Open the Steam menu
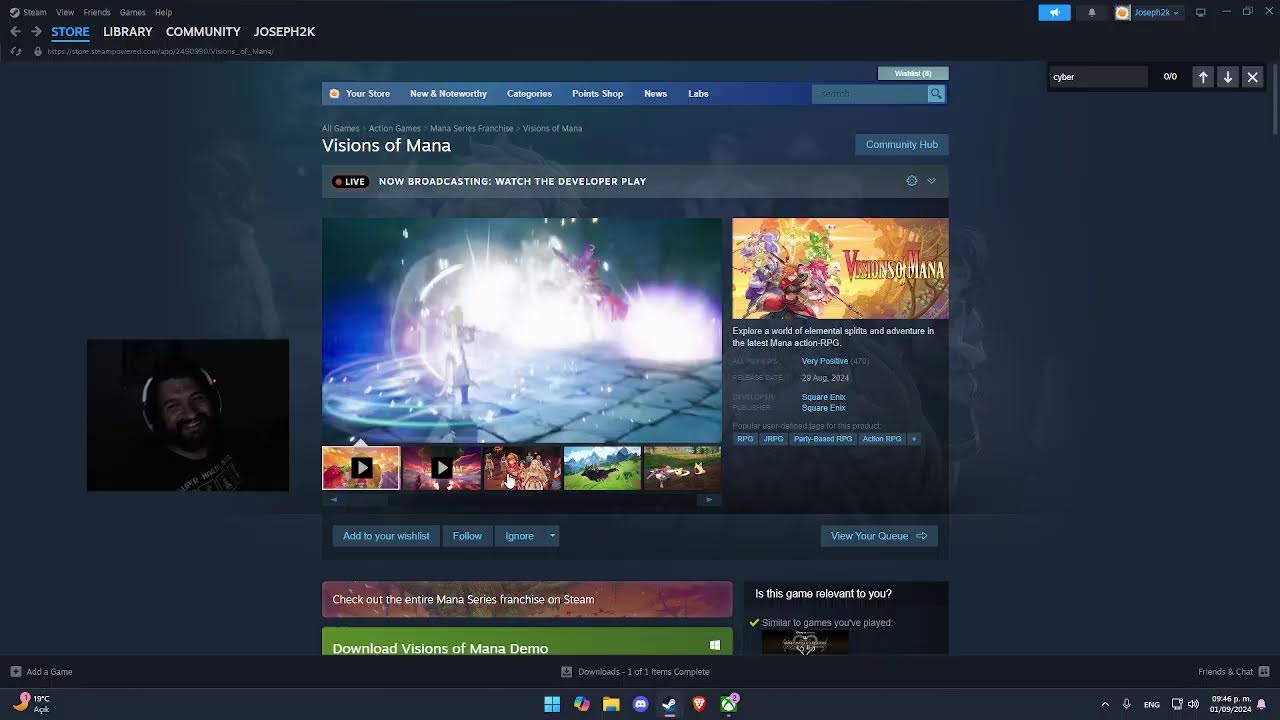 tap(35, 12)
